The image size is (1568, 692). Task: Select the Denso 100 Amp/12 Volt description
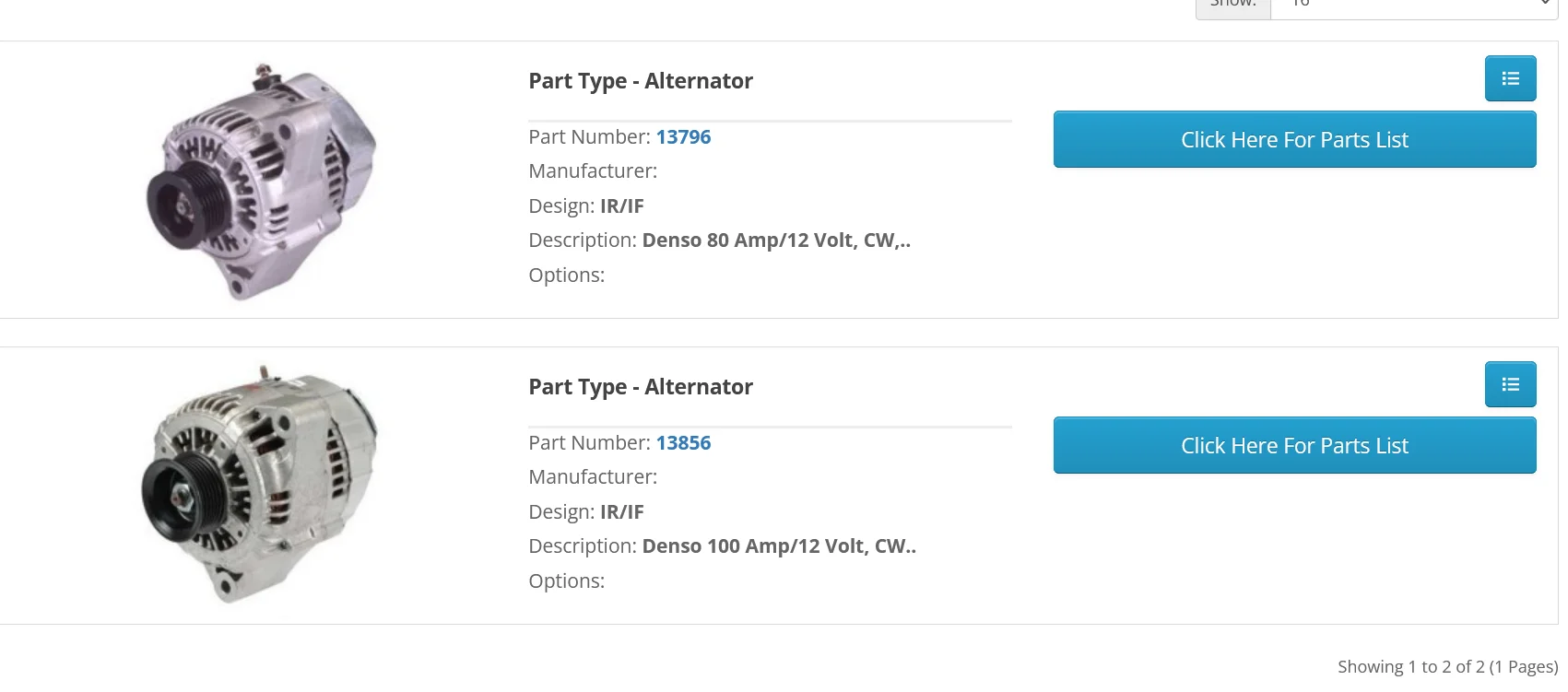(779, 546)
